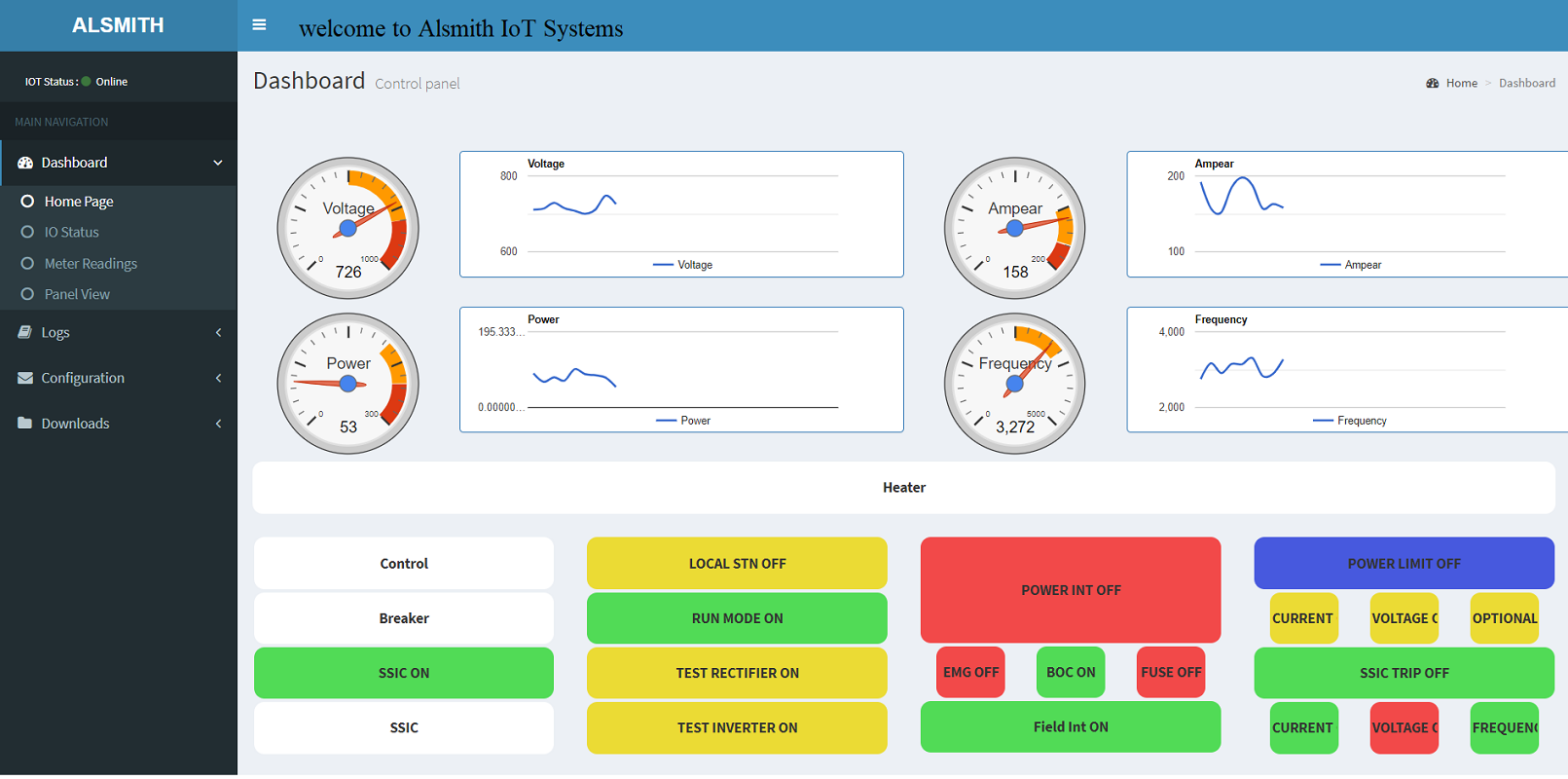Click the Logs book icon
Viewport: 1568px width, 779px height.
(x=25, y=332)
